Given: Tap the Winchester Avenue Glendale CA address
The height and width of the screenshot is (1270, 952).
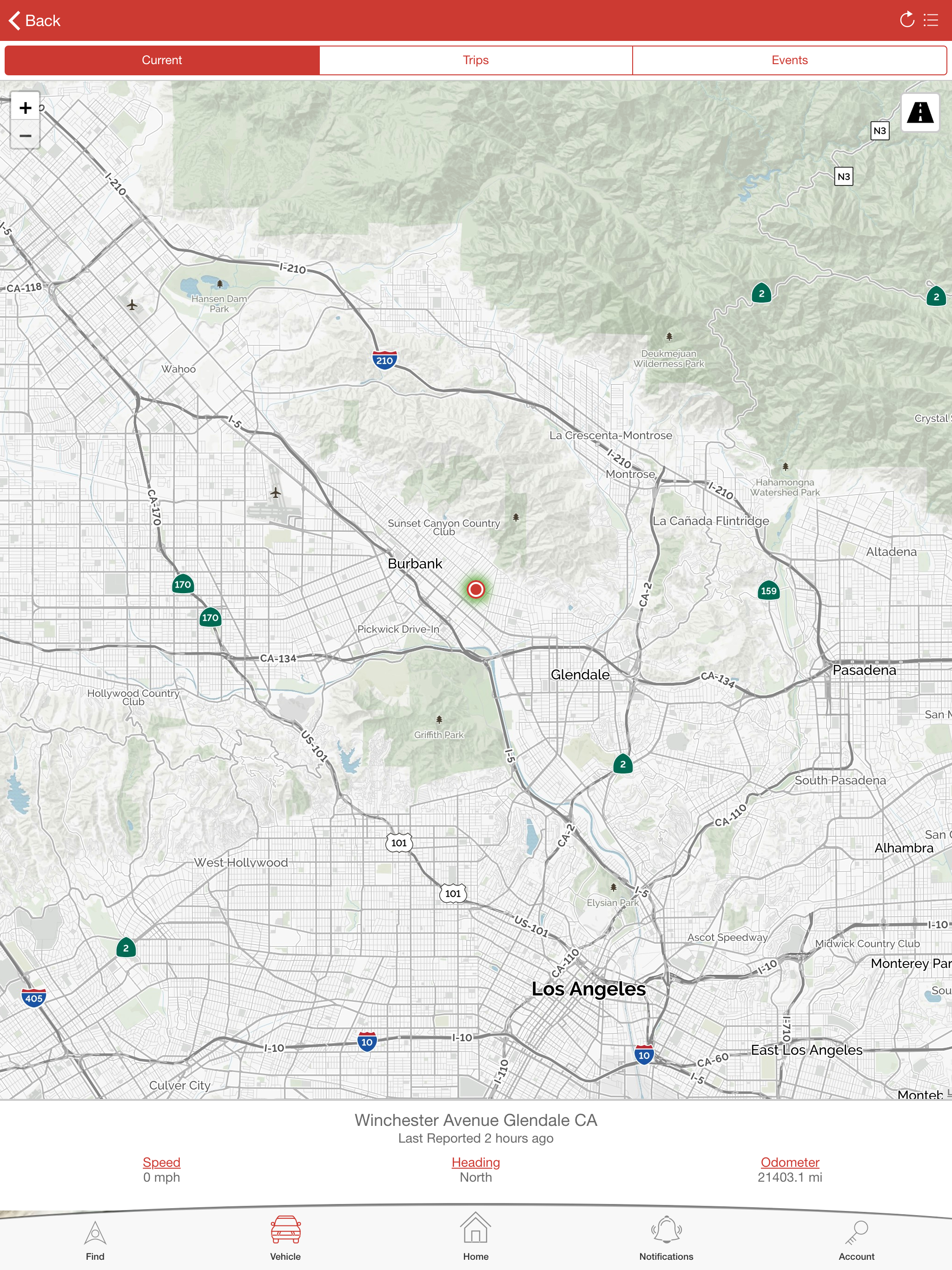Looking at the screenshot, I should coord(476,1119).
